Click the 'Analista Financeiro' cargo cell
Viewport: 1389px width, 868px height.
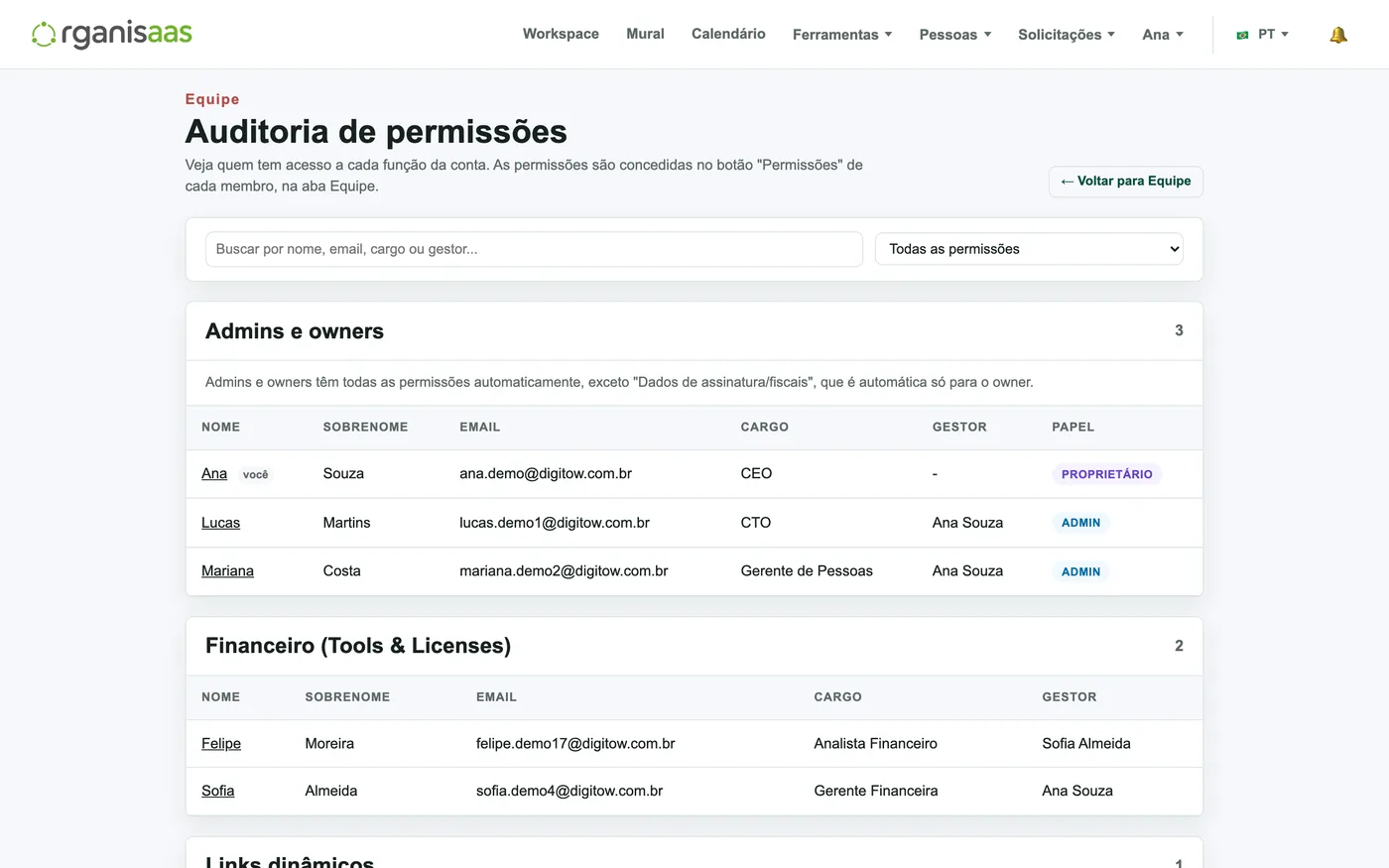pyautogui.click(x=875, y=743)
